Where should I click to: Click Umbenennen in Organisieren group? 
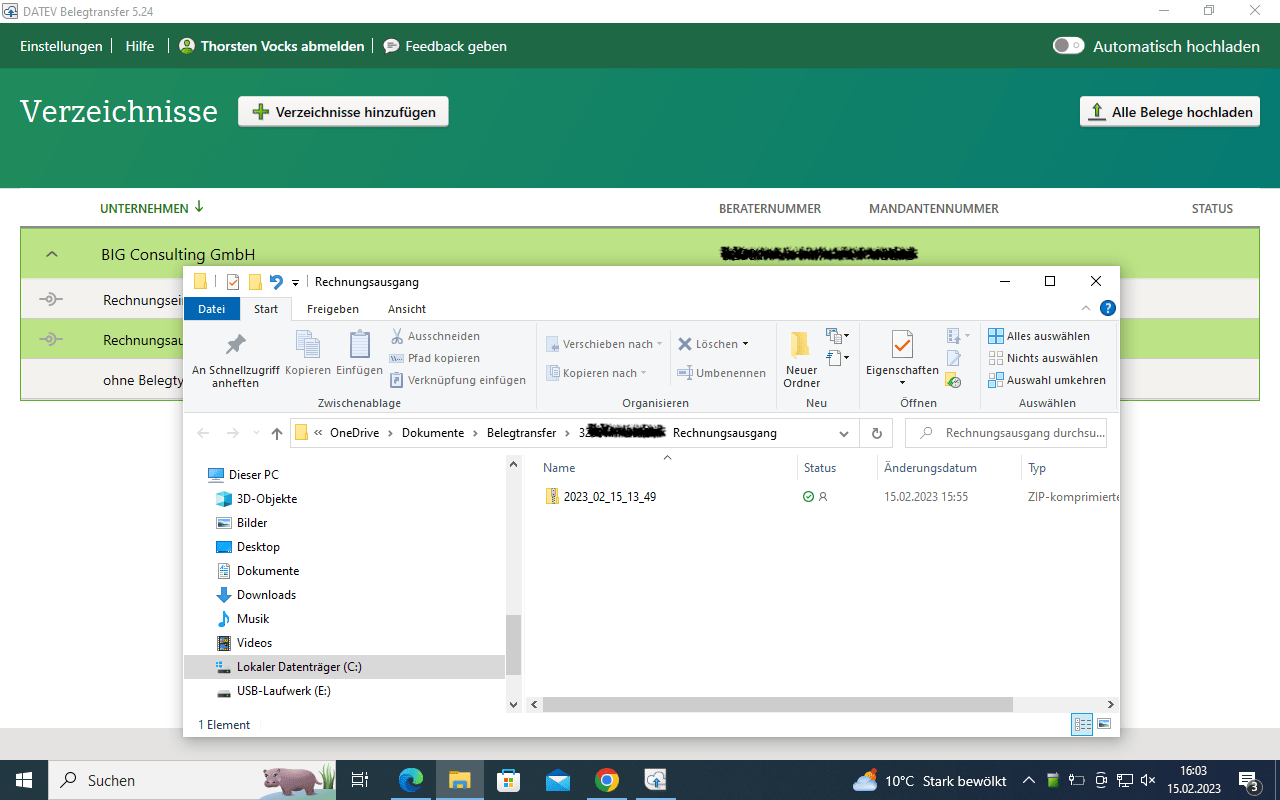coord(722,373)
